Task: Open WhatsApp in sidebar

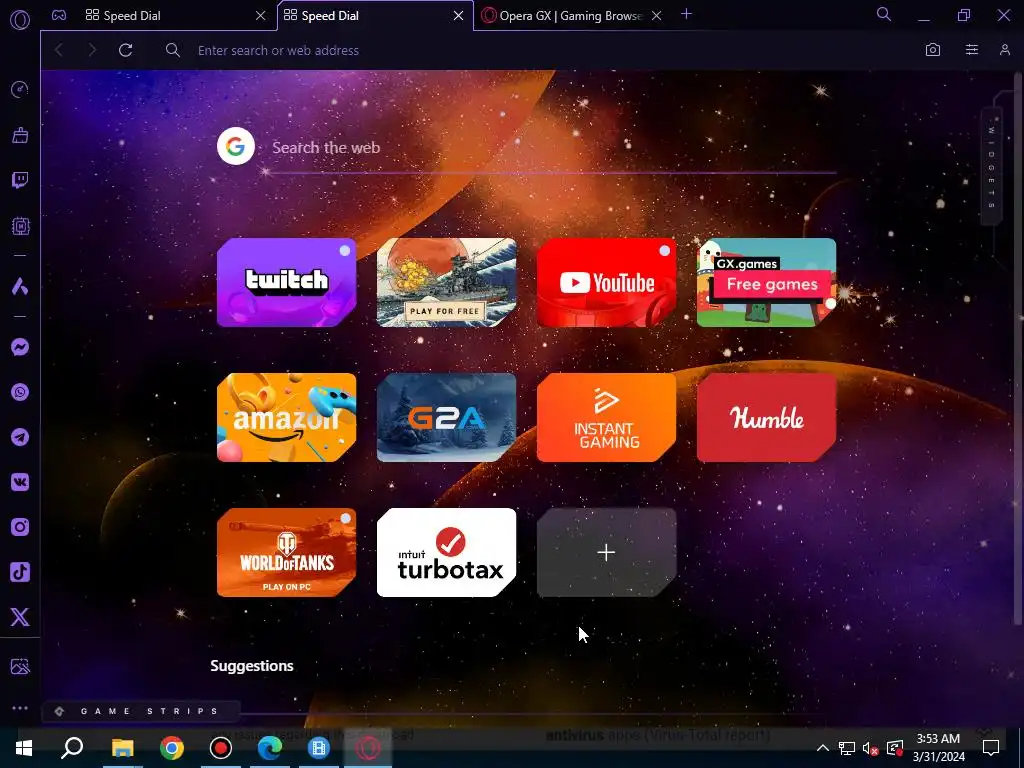Action: pos(20,392)
